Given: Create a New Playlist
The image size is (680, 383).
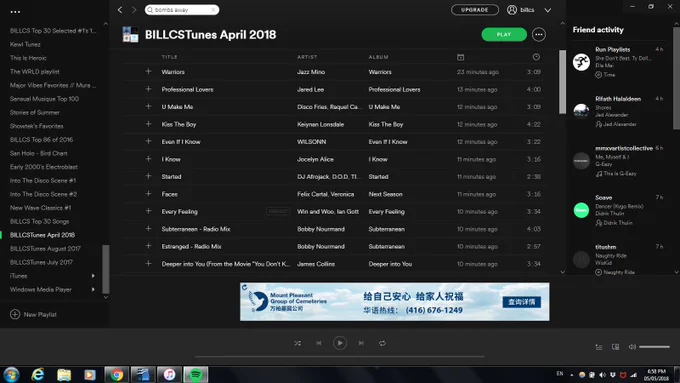Looking at the screenshot, I should coord(33,314).
